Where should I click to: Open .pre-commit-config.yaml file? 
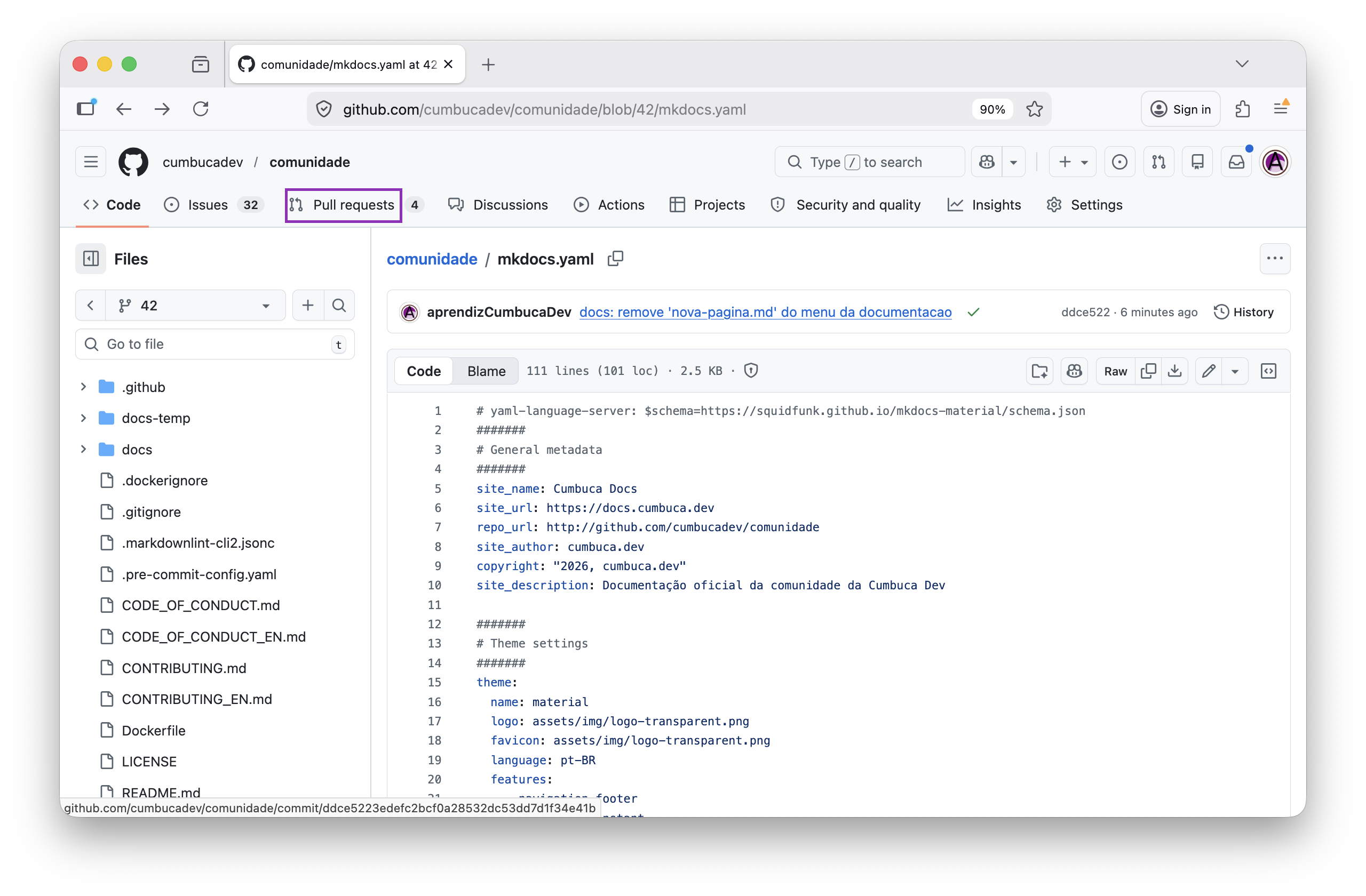[198, 574]
